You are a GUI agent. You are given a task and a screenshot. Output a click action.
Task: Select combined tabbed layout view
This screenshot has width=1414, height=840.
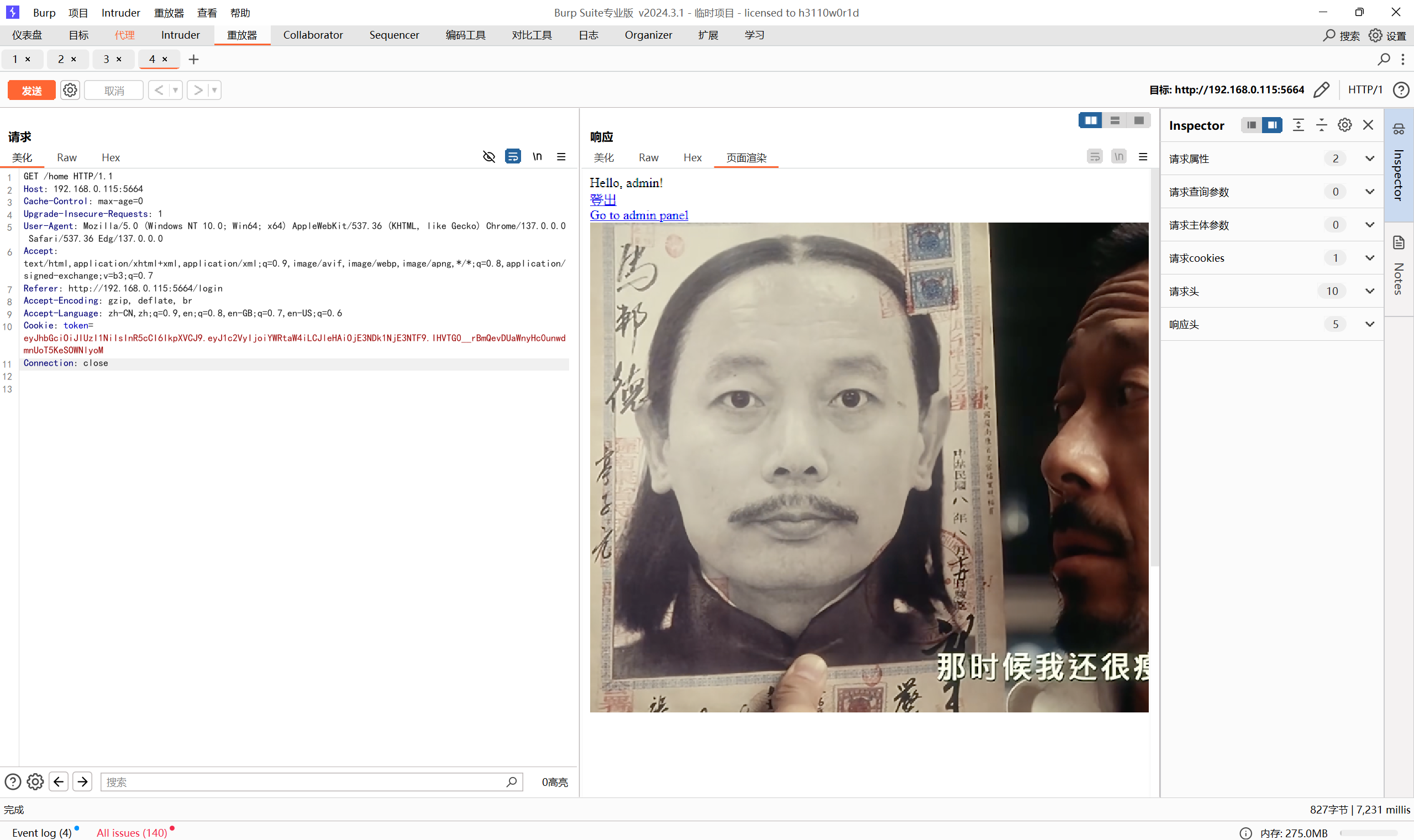[1139, 120]
